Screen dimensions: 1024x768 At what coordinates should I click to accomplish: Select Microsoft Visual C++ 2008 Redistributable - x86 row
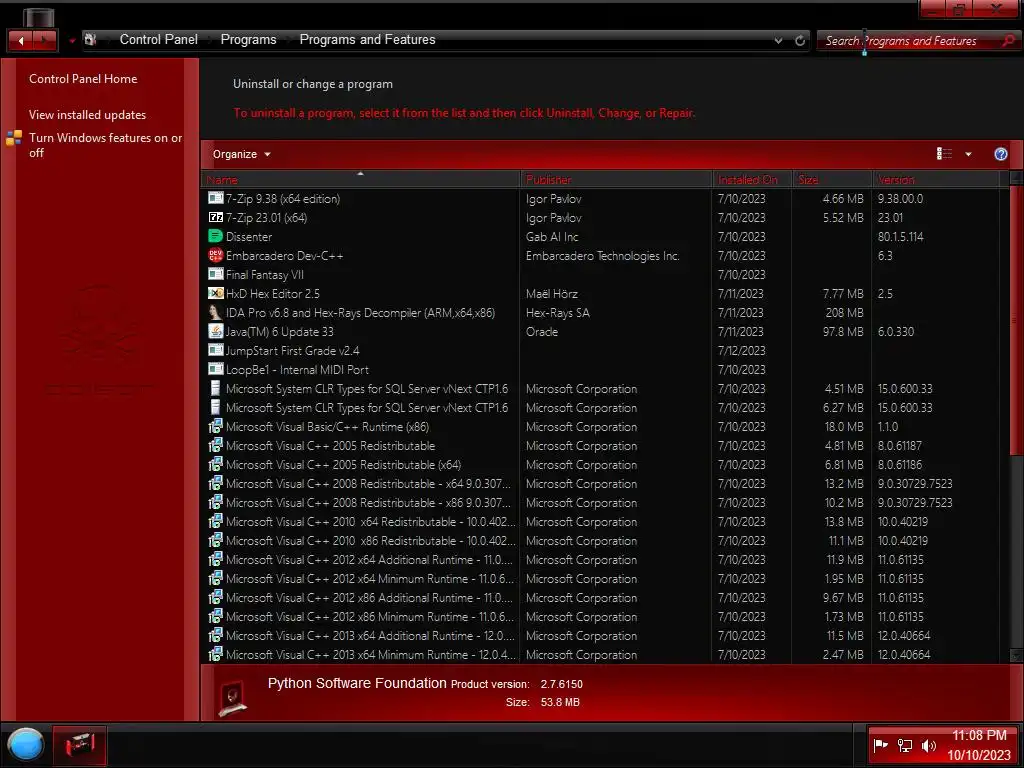[605, 502]
